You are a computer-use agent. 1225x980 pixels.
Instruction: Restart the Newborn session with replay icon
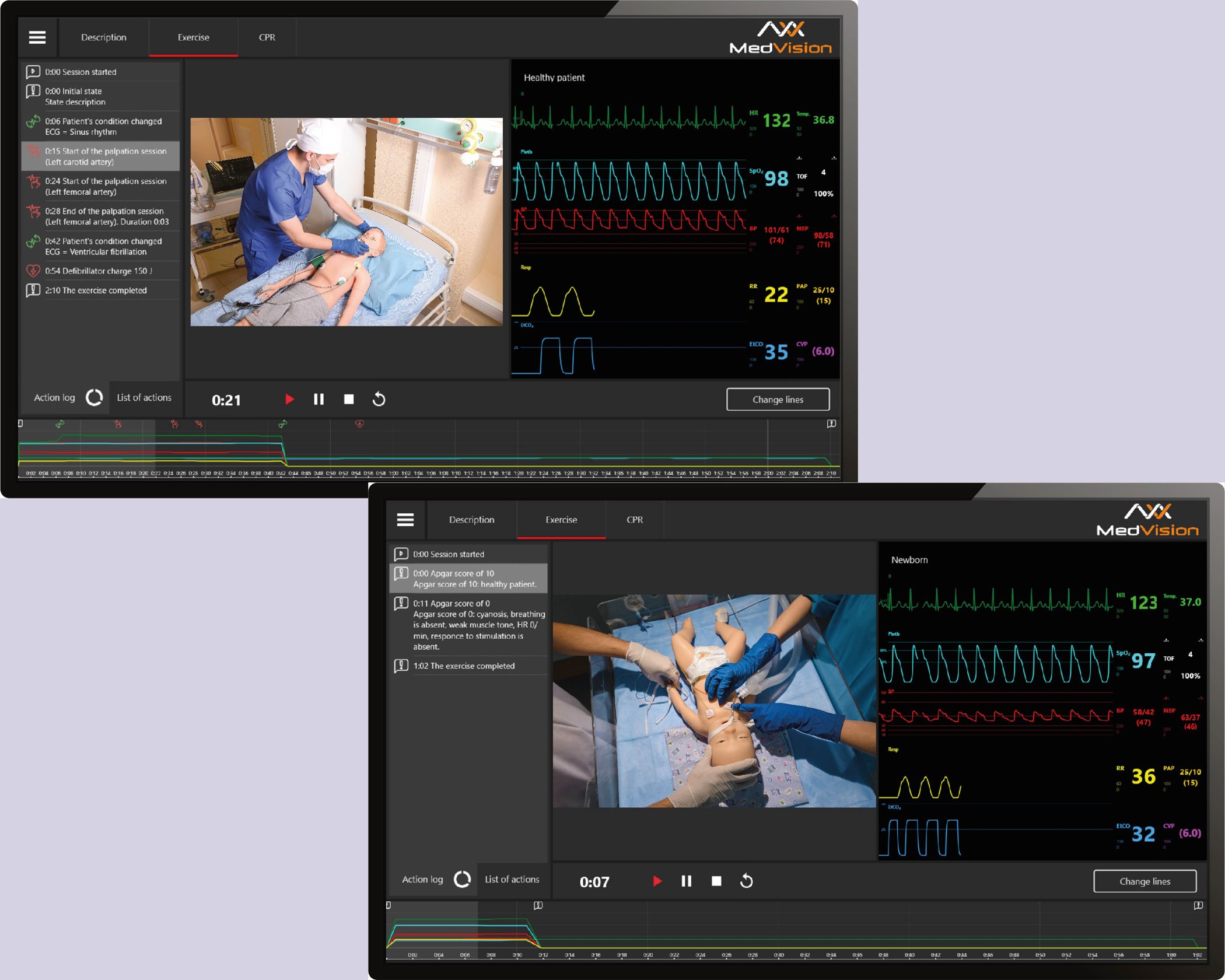(747, 881)
